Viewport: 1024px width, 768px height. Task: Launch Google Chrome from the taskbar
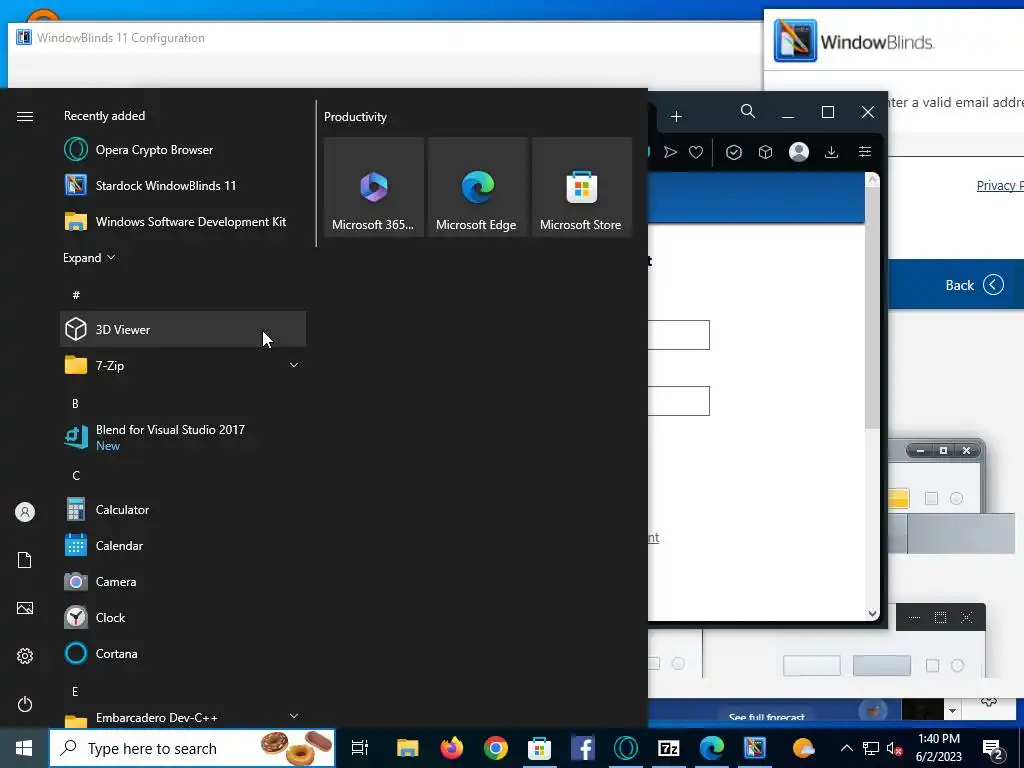click(x=496, y=748)
